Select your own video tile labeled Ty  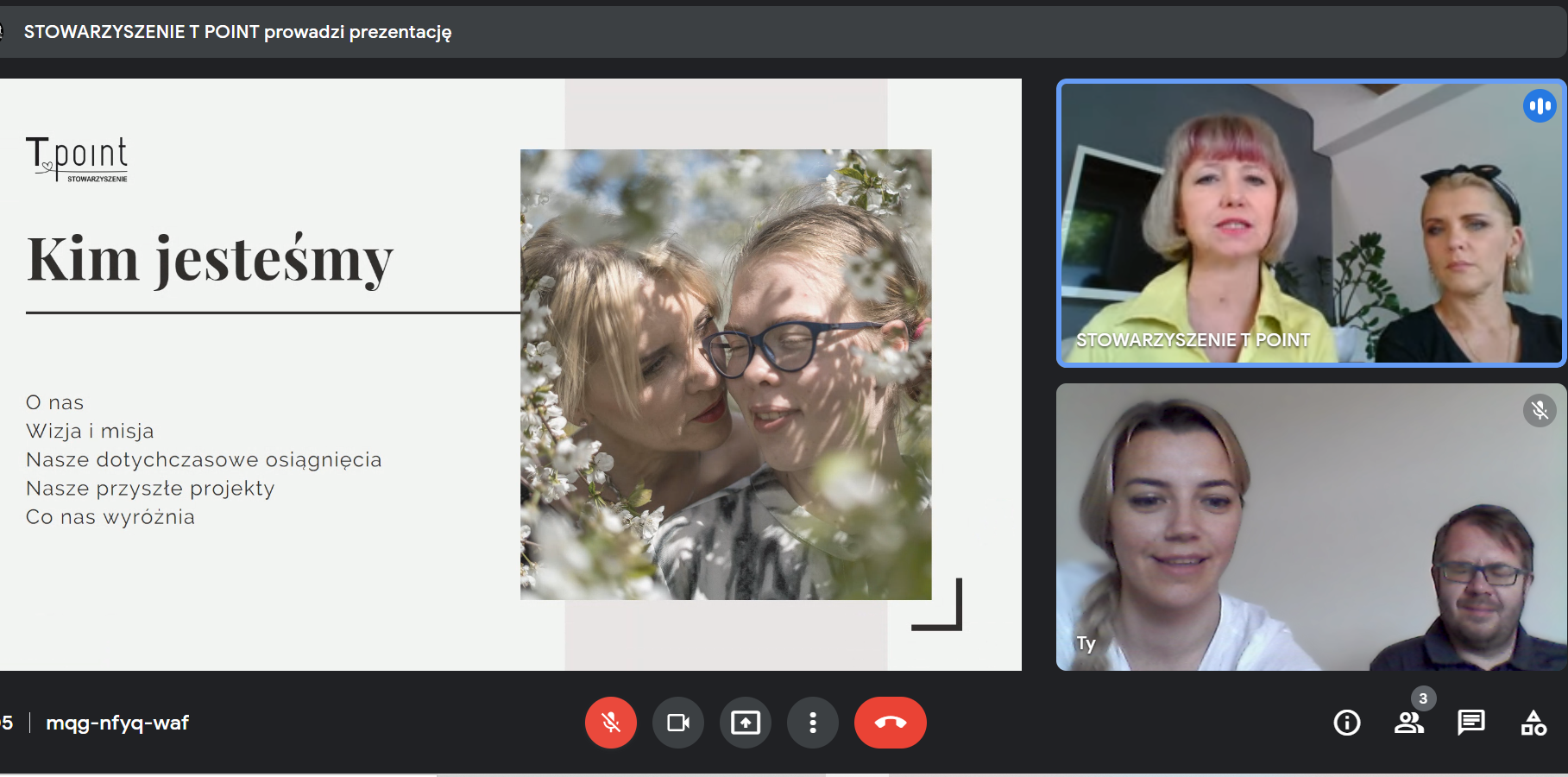1310,527
